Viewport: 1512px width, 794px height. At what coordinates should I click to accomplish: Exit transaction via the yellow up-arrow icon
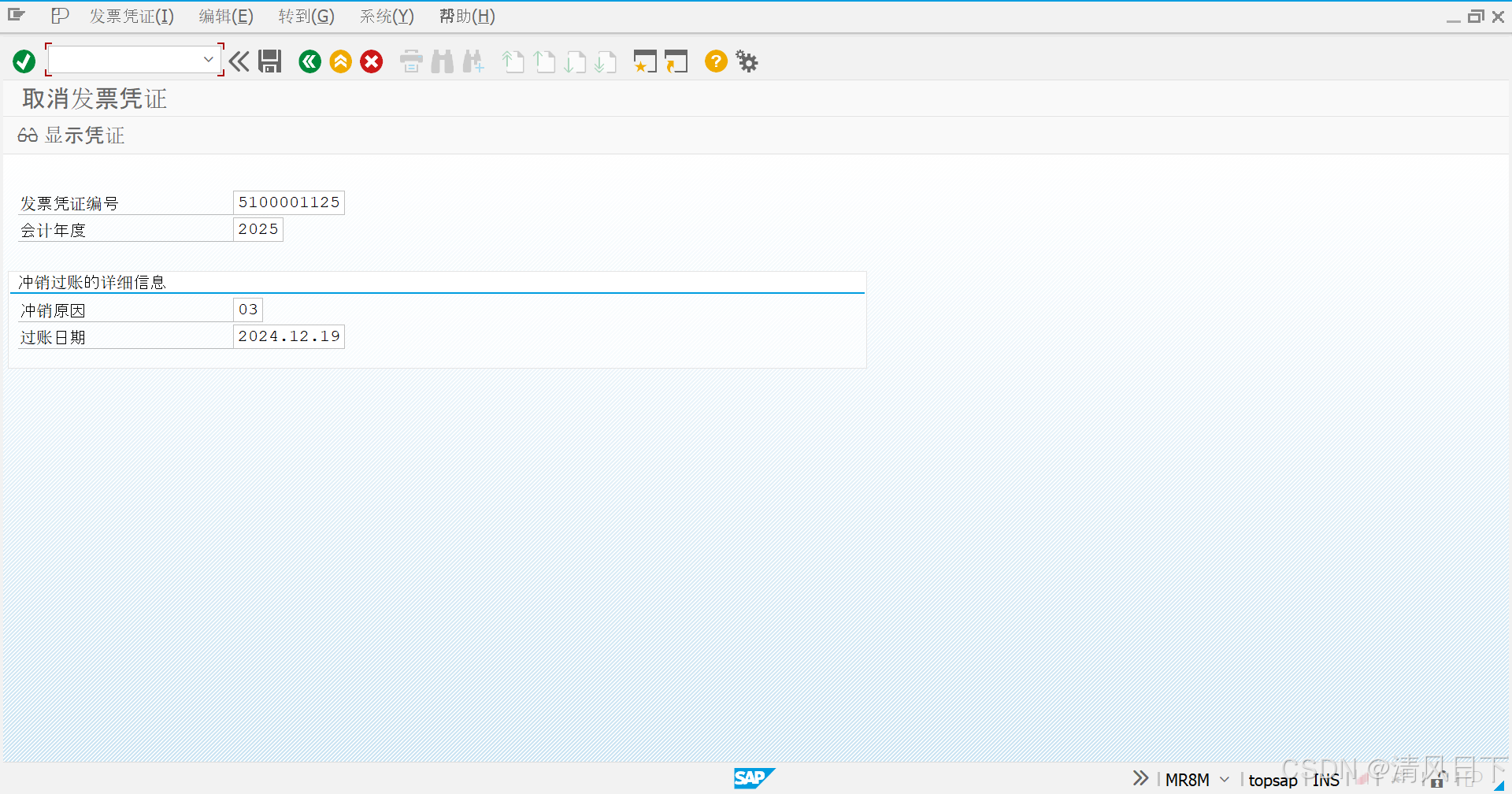click(340, 61)
